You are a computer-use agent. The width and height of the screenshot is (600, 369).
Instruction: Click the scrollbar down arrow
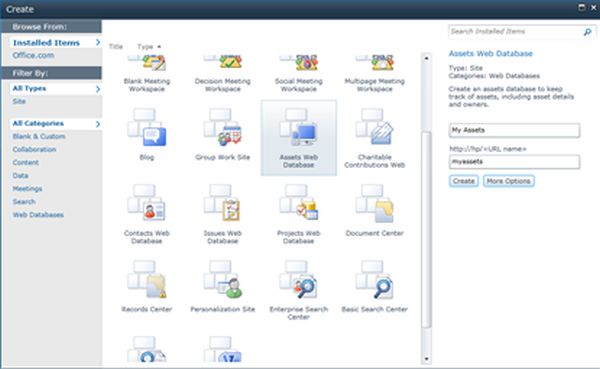426,359
